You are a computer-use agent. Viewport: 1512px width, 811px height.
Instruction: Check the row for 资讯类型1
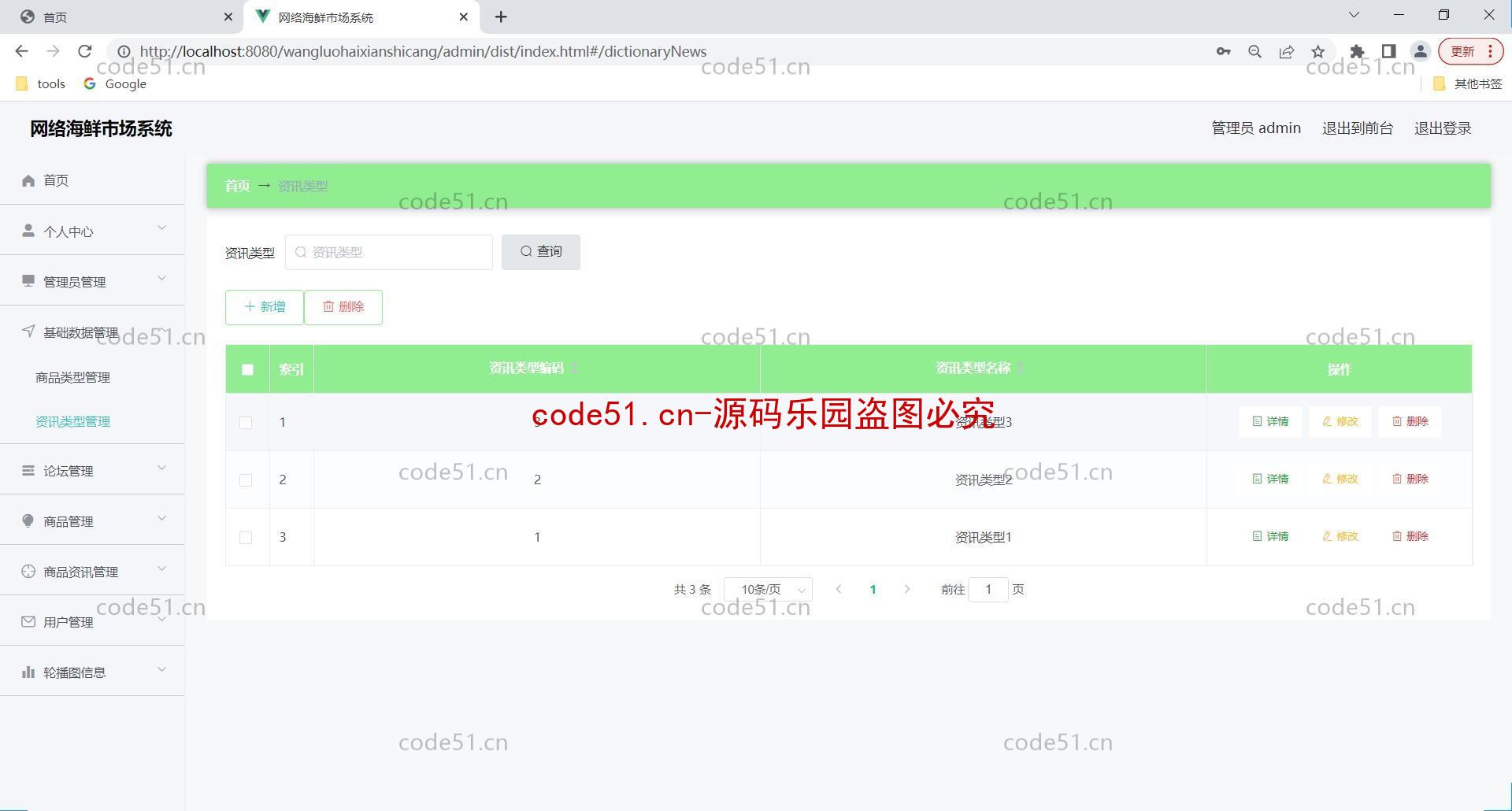[246, 538]
